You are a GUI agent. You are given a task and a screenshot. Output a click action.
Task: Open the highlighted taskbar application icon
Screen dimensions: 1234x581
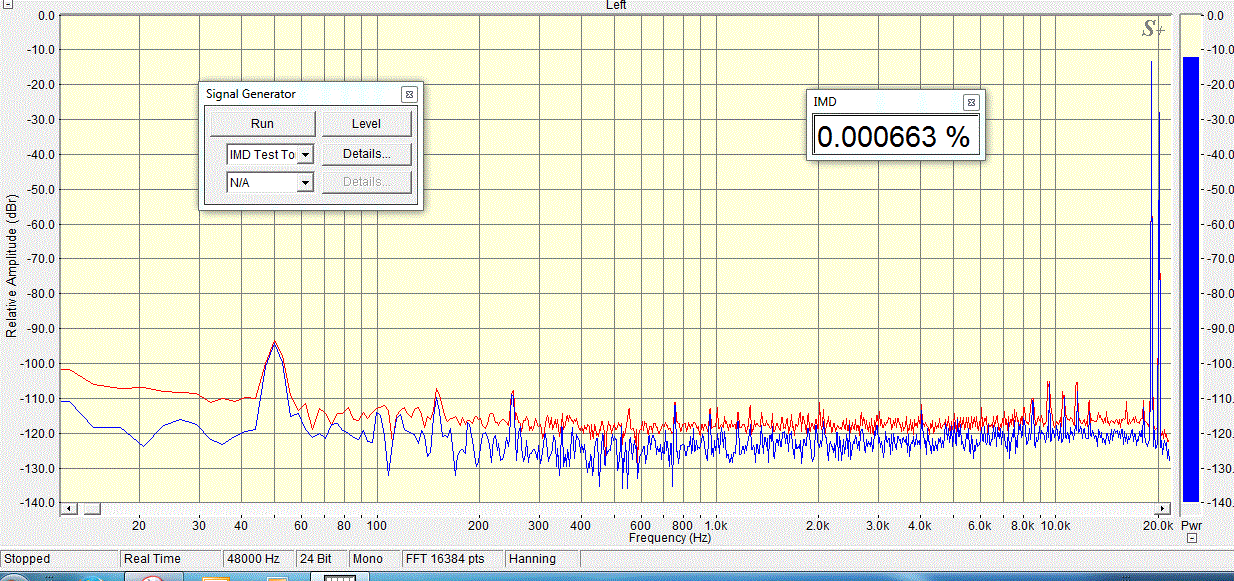point(339,578)
